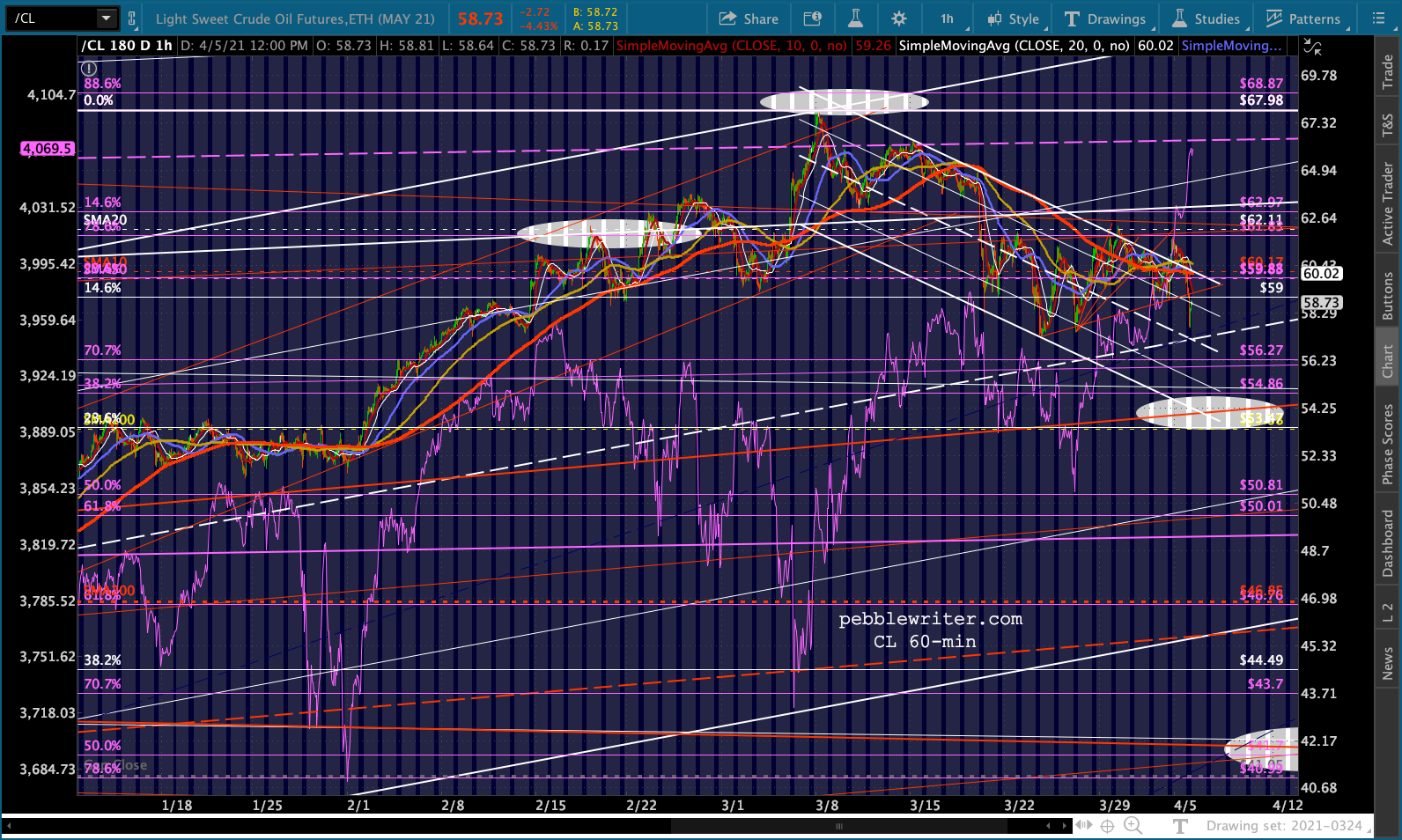Click the zoom in magnifier icon
Viewport: 1402px width, 840px height.
(1133, 826)
